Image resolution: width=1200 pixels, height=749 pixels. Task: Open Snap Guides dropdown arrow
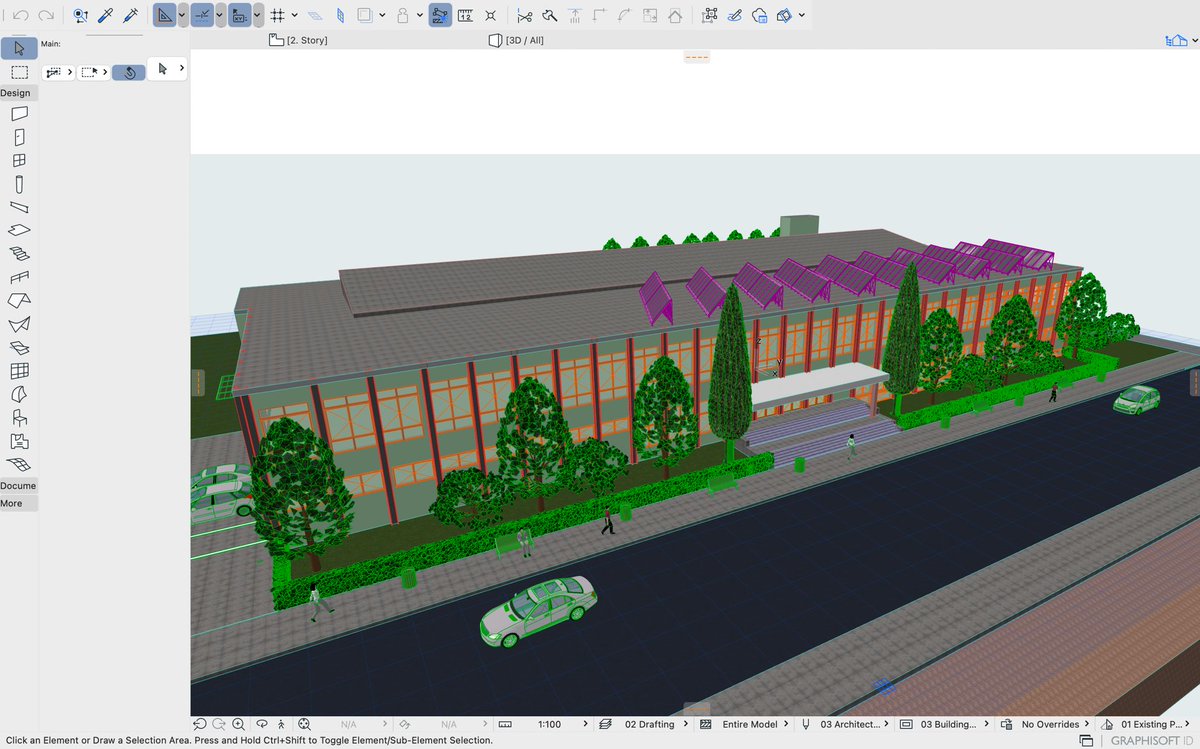point(220,16)
